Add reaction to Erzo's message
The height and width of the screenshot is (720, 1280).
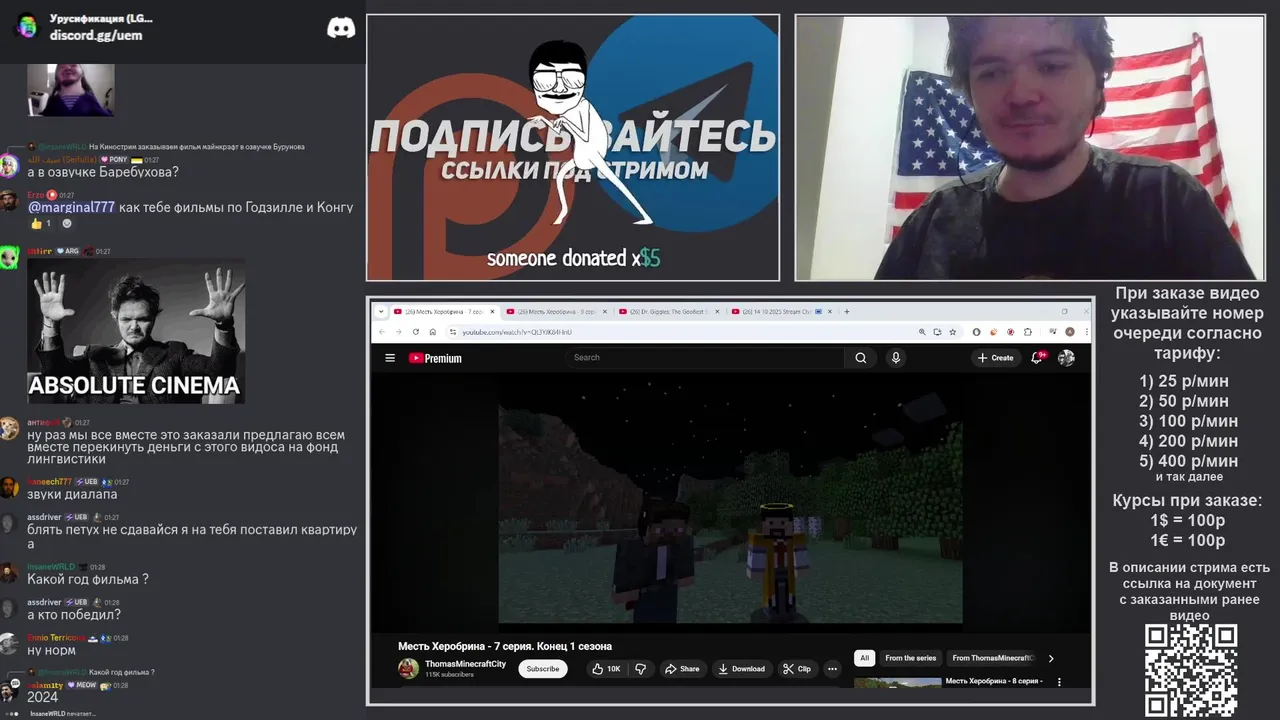67,223
